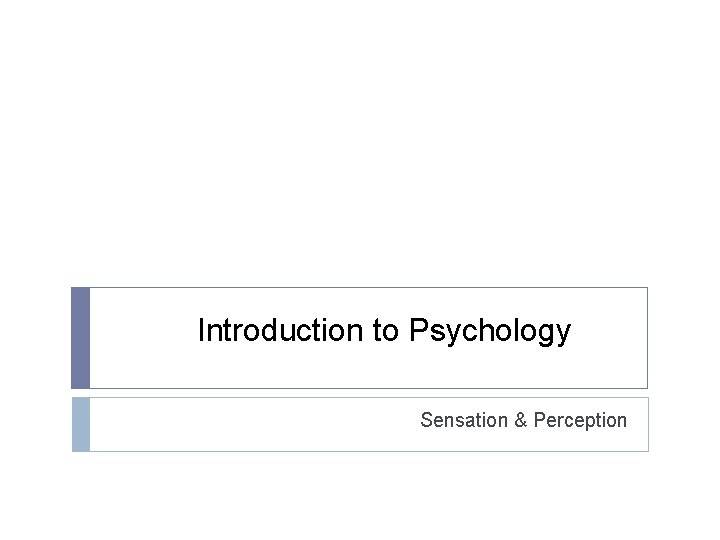720x540 pixels.
Task: Click the dark blue accent bar beside title
Action: point(80,338)
